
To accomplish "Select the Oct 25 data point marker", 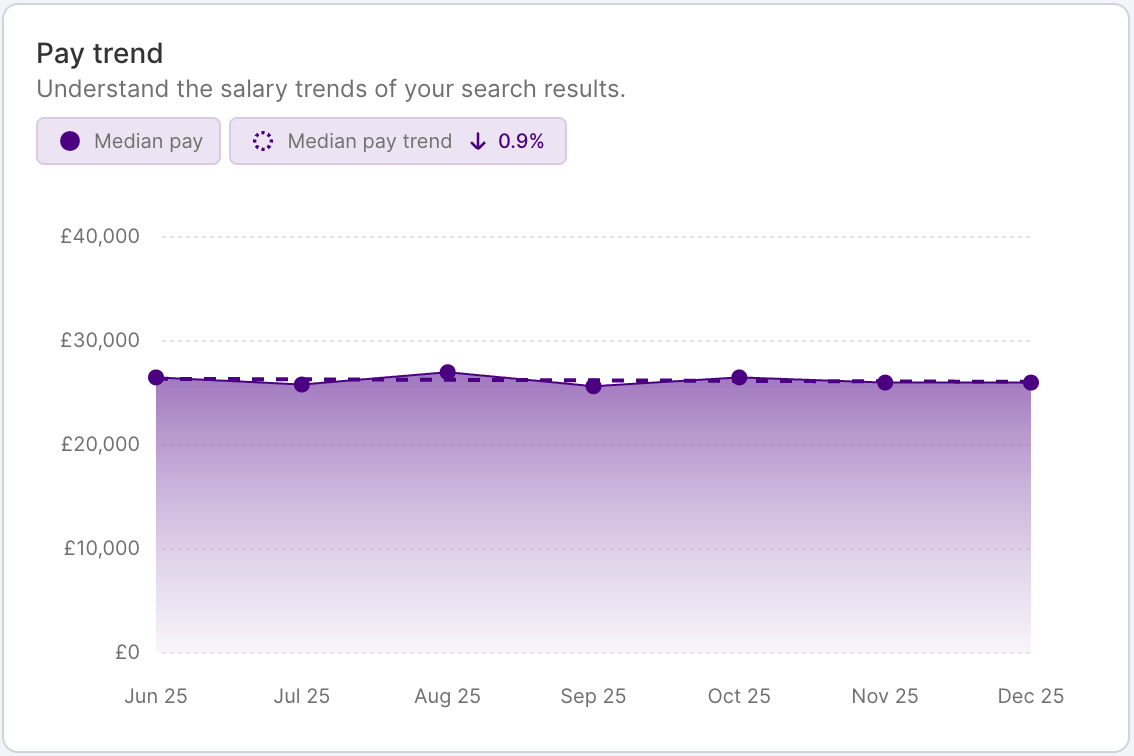I will pyautogui.click(x=739, y=377).
